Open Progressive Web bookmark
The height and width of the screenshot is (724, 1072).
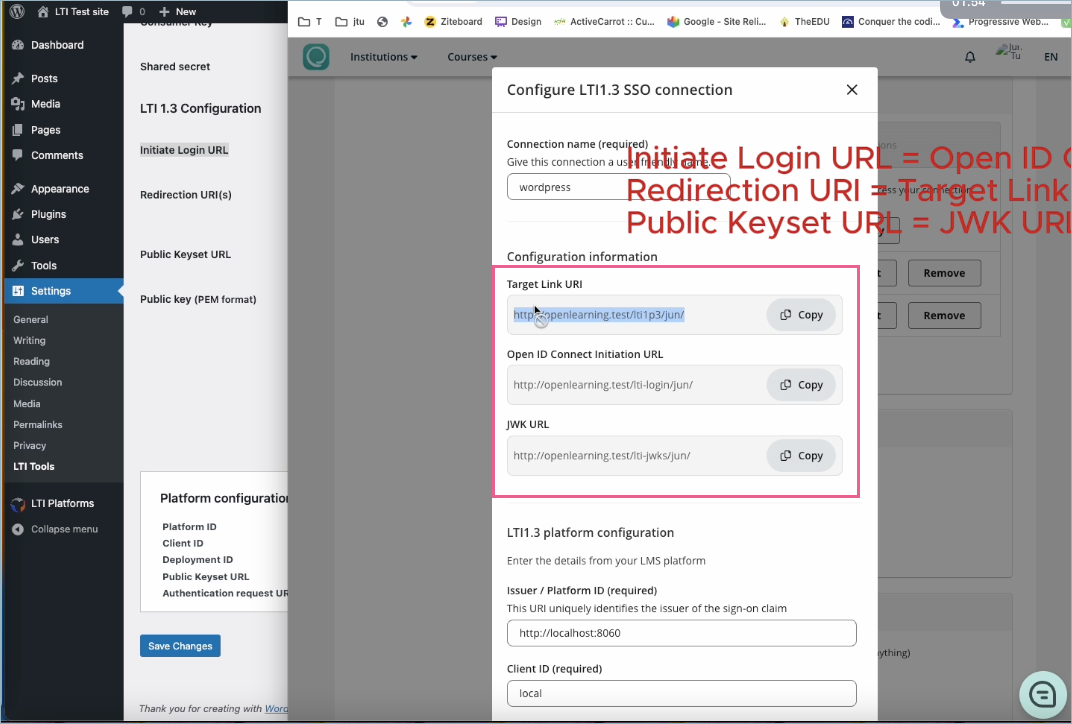(1000, 22)
